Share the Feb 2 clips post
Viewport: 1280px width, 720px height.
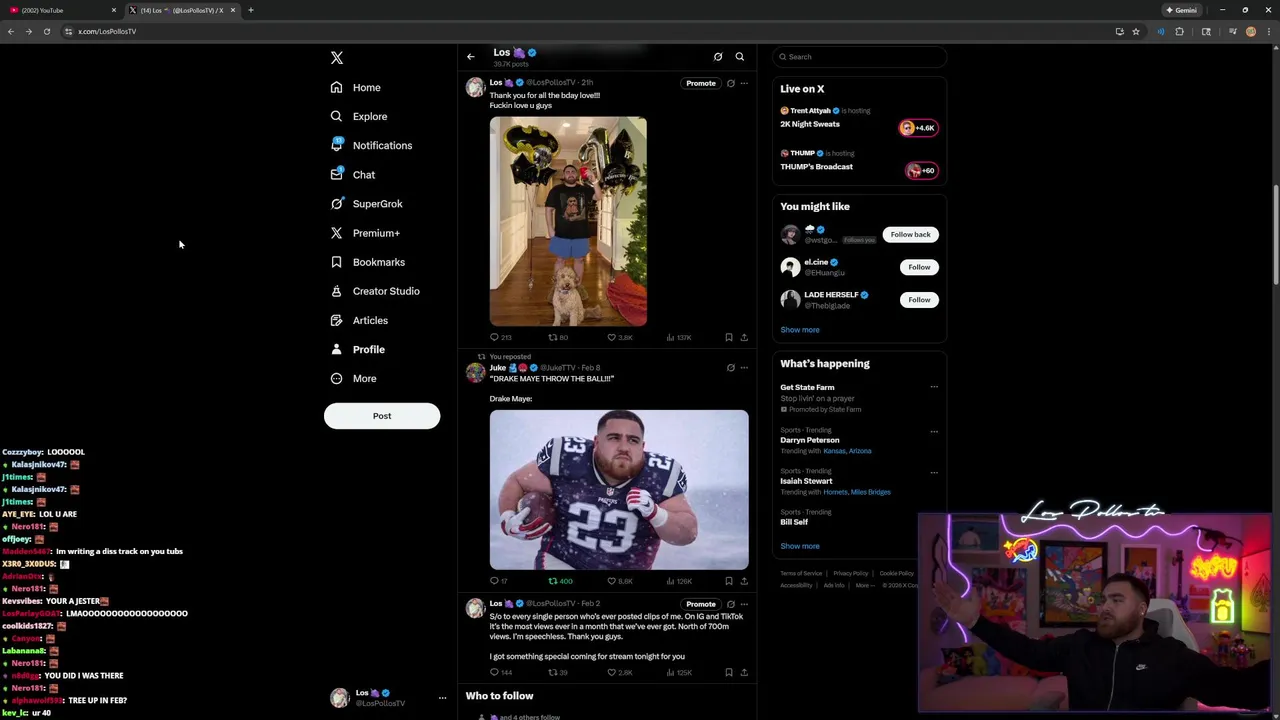[744, 673]
